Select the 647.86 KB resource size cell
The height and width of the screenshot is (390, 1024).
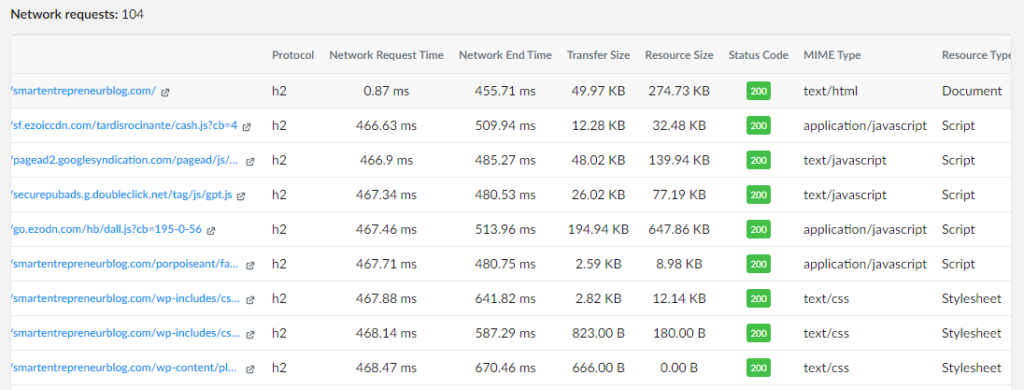pos(679,230)
